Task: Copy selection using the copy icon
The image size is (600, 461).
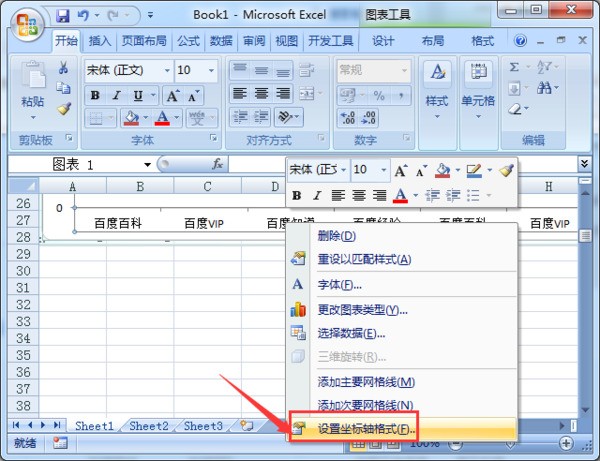Action: point(64,88)
